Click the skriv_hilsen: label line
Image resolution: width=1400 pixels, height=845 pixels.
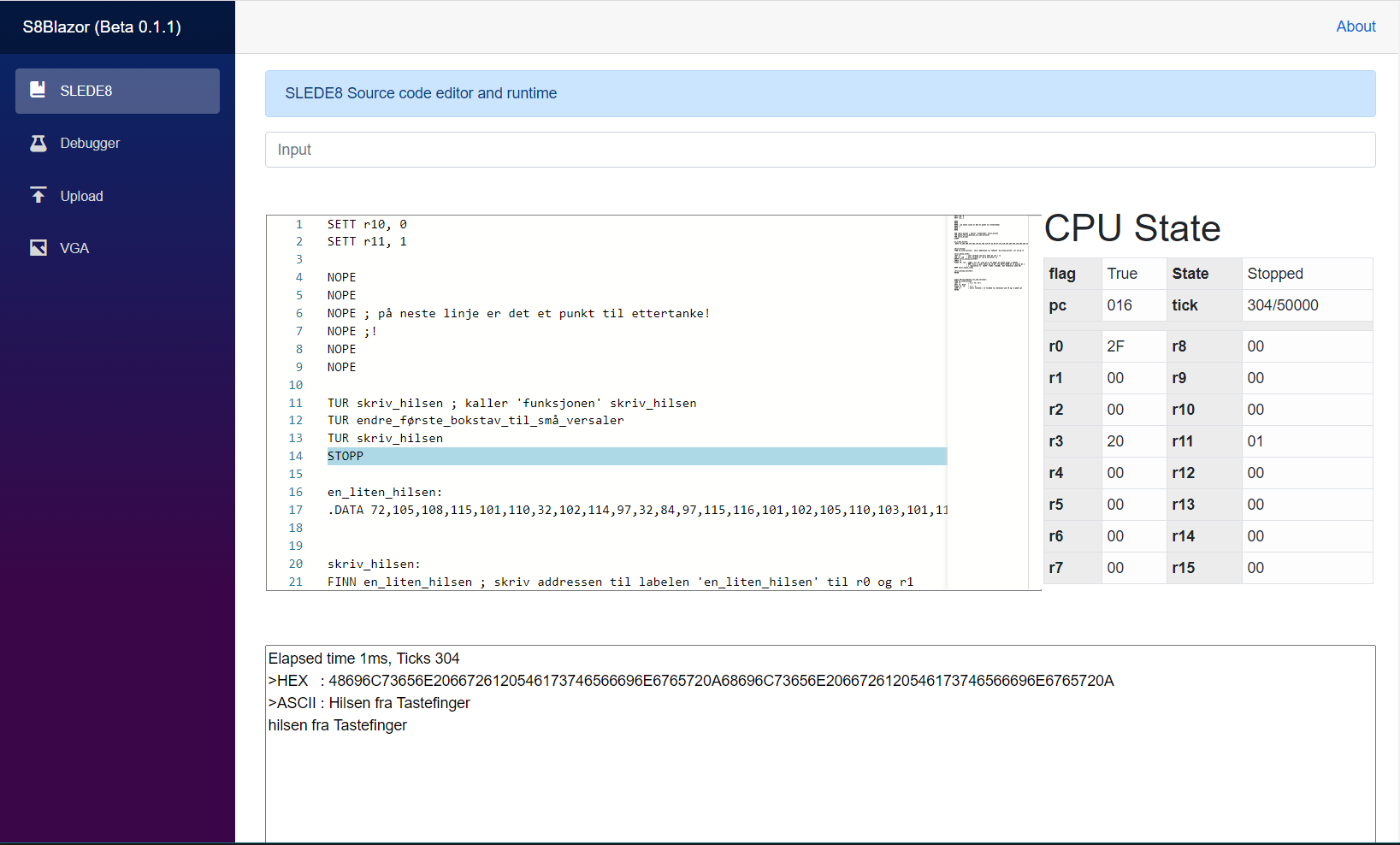pyautogui.click(x=374, y=564)
